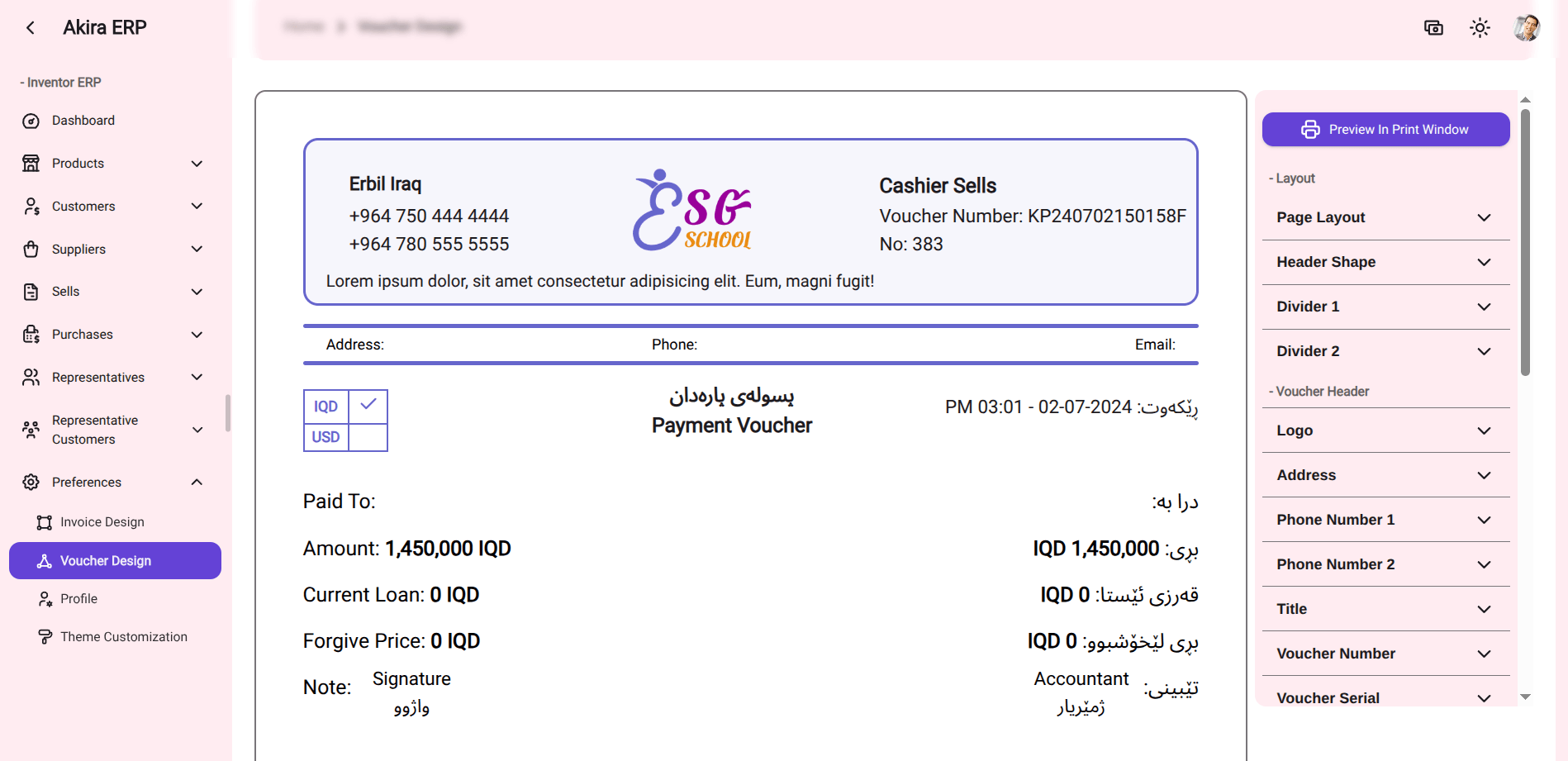The width and height of the screenshot is (1568, 761).
Task: Click the Lorem ipsum footer line
Action: pyautogui.click(x=600, y=282)
